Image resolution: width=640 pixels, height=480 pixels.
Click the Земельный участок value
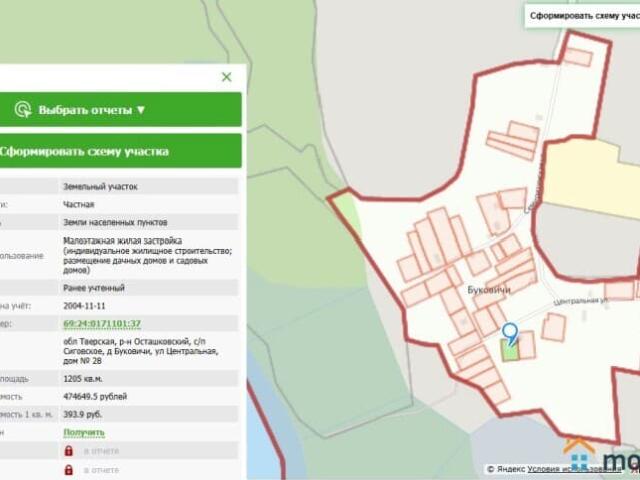(100, 187)
